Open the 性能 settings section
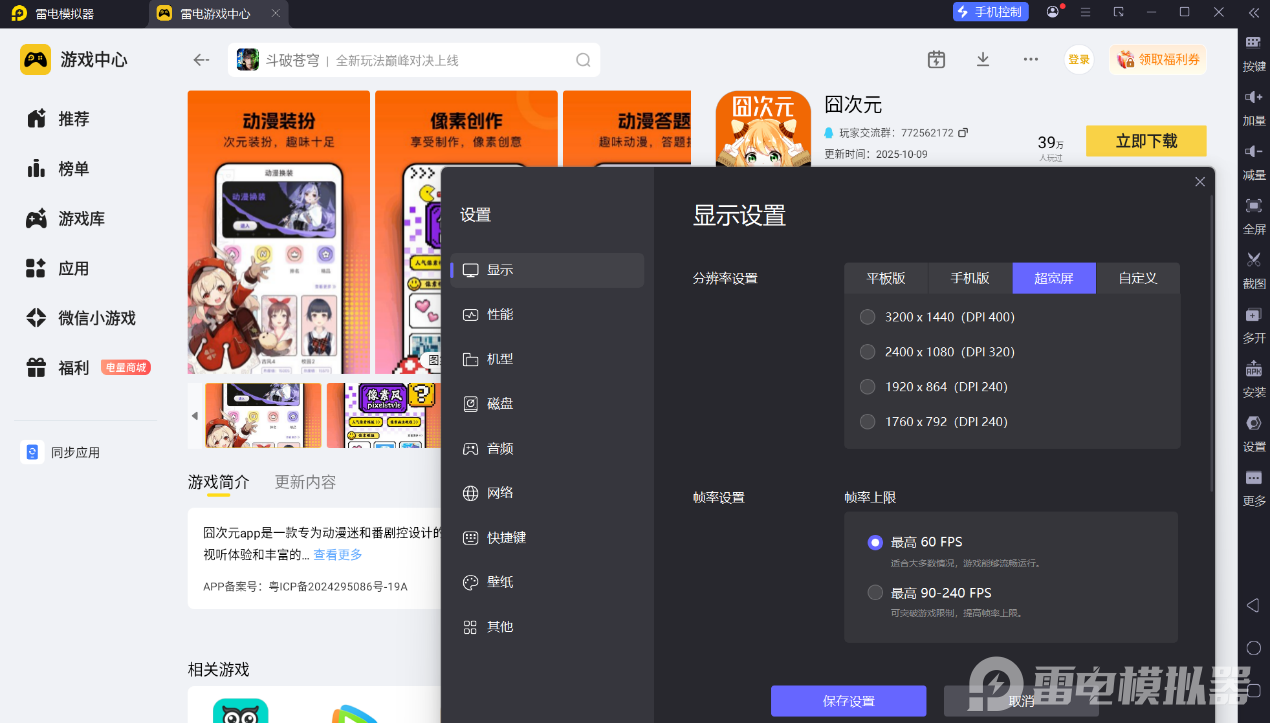The image size is (1270, 723). (x=500, y=315)
